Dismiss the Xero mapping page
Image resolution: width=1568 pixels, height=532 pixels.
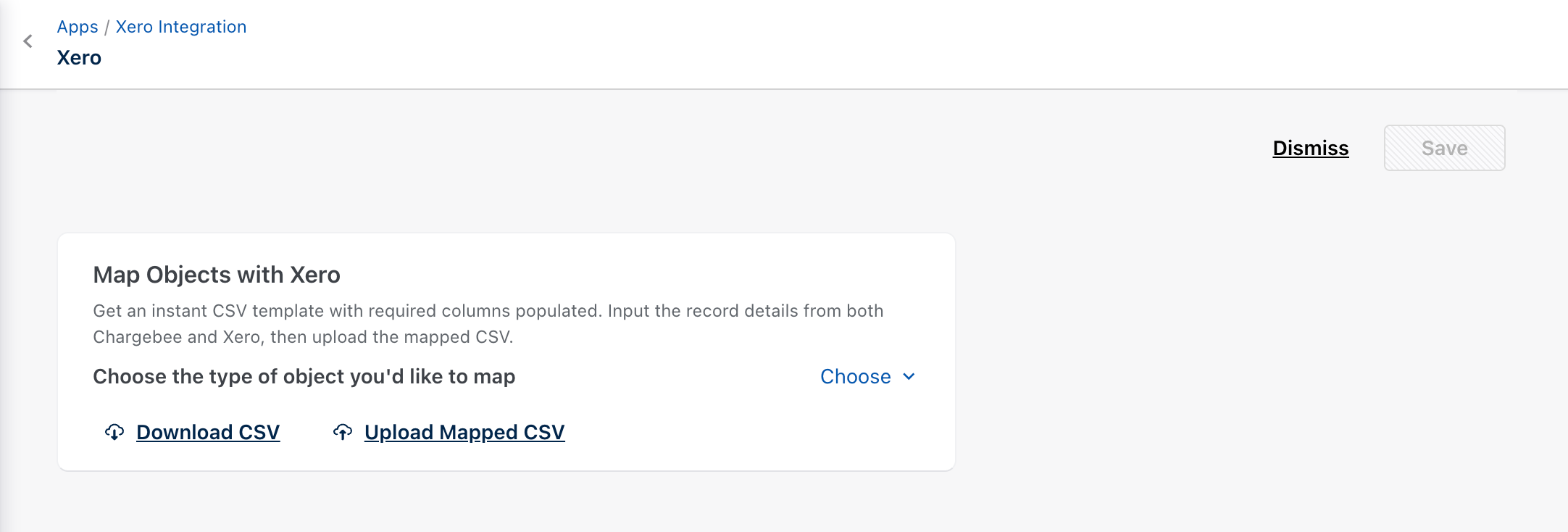[x=1310, y=148]
